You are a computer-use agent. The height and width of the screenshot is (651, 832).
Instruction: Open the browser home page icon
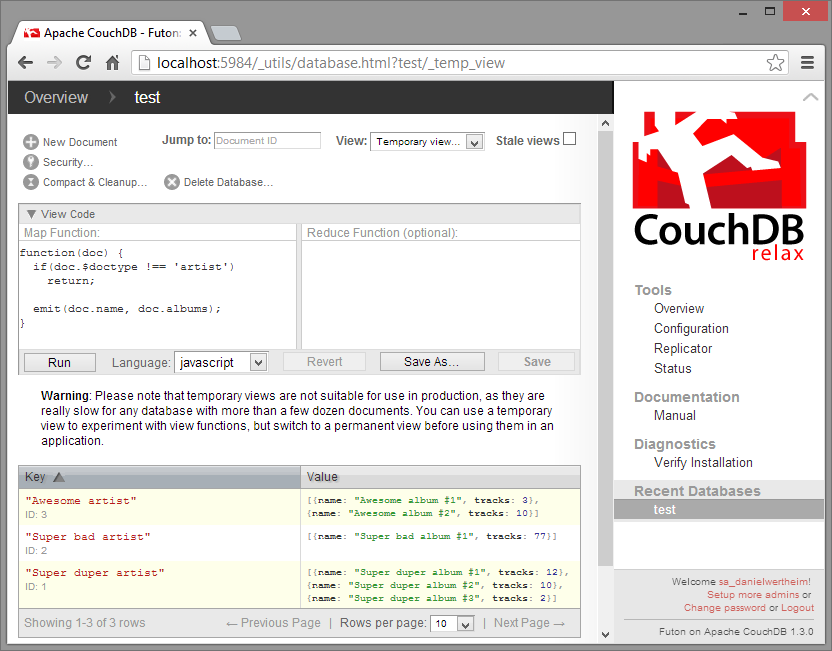pos(112,63)
